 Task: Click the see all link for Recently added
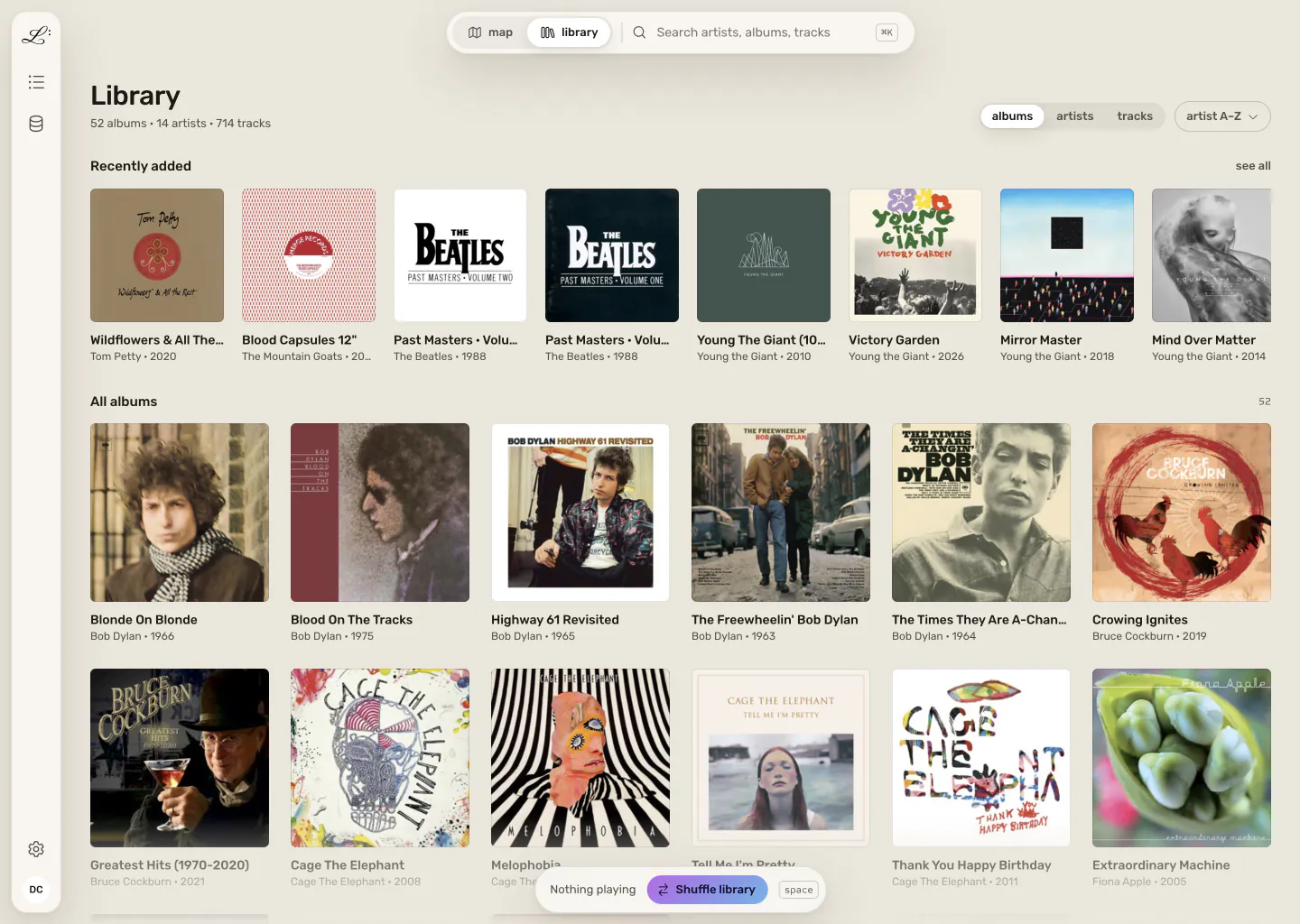(x=1253, y=166)
